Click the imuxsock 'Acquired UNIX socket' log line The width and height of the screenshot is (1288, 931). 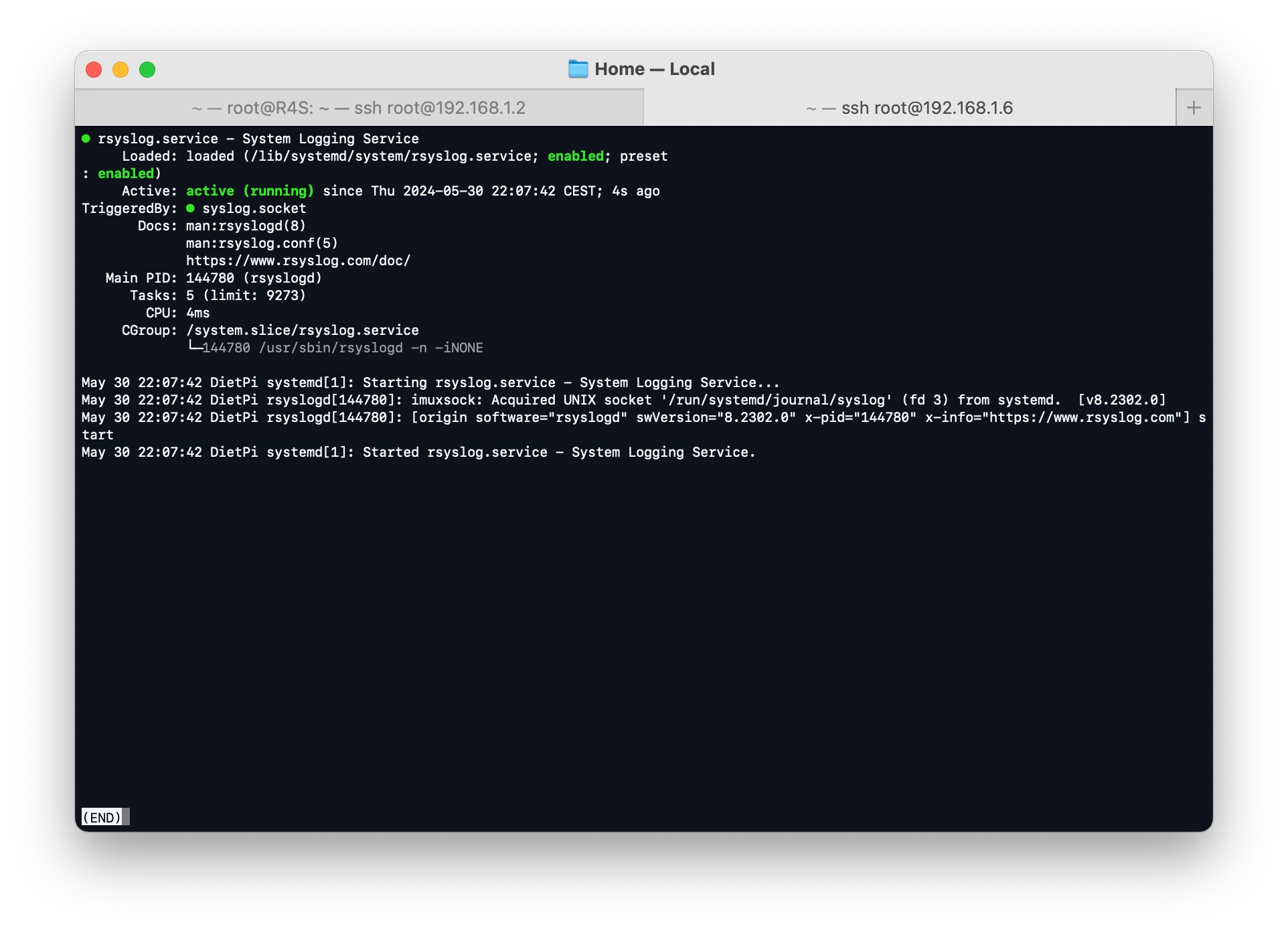(623, 400)
